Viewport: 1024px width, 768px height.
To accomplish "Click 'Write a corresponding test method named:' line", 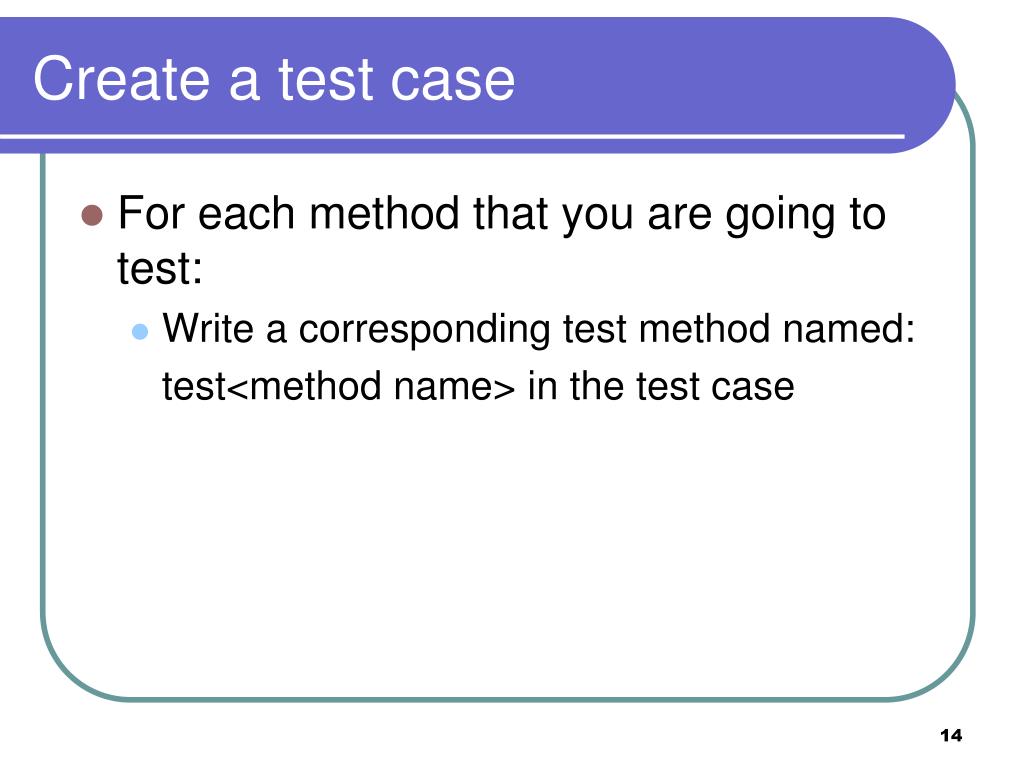I will point(539,329).
